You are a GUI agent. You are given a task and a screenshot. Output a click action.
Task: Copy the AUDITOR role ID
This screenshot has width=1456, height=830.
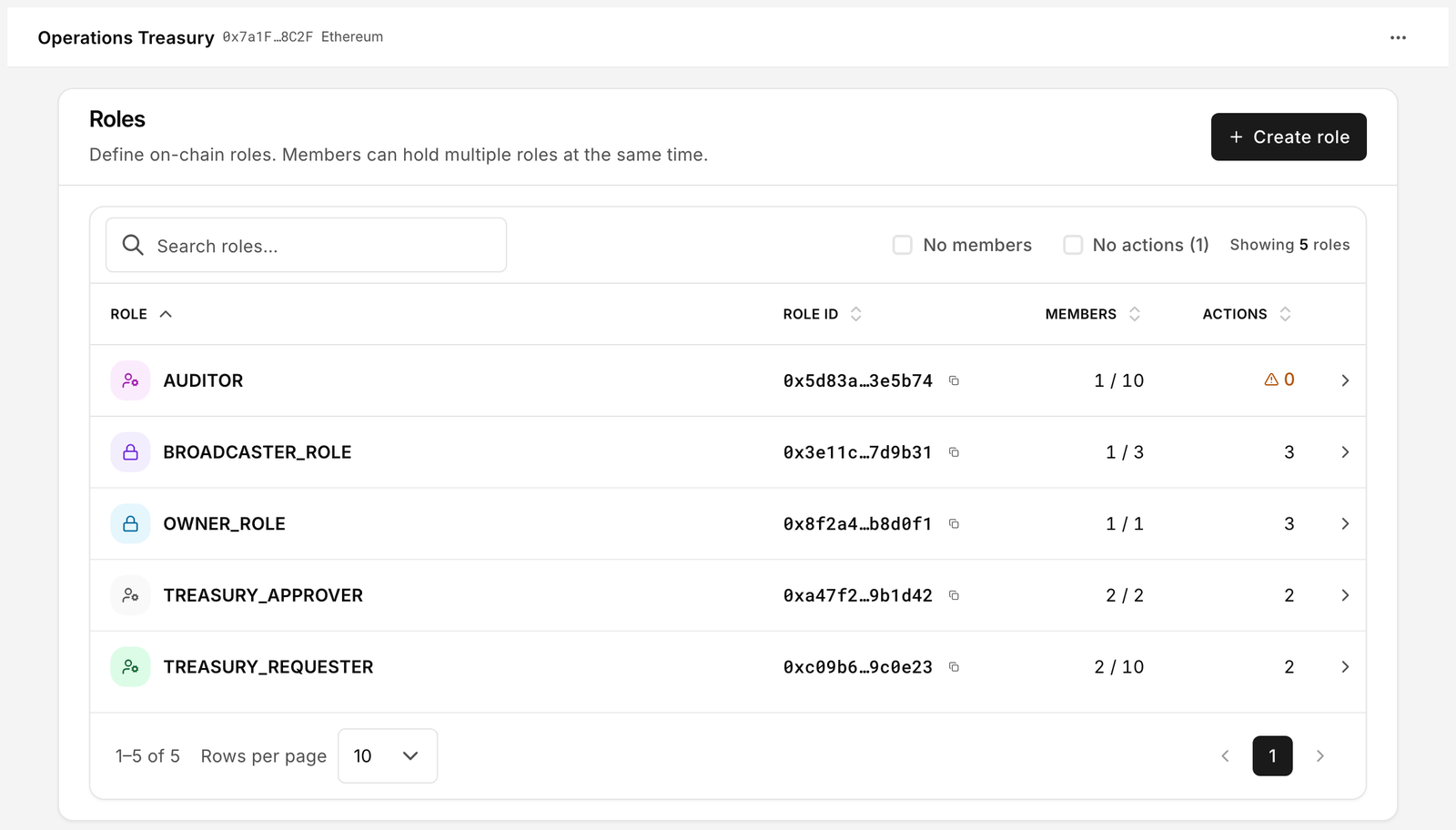(954, 380)
